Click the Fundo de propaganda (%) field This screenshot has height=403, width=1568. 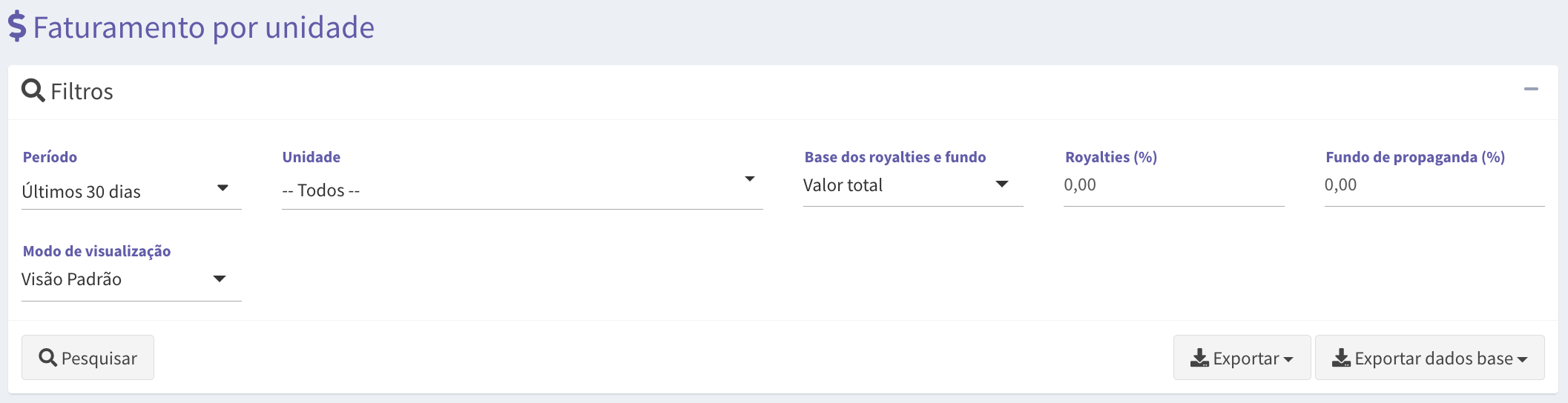(x=1434, y=185)
